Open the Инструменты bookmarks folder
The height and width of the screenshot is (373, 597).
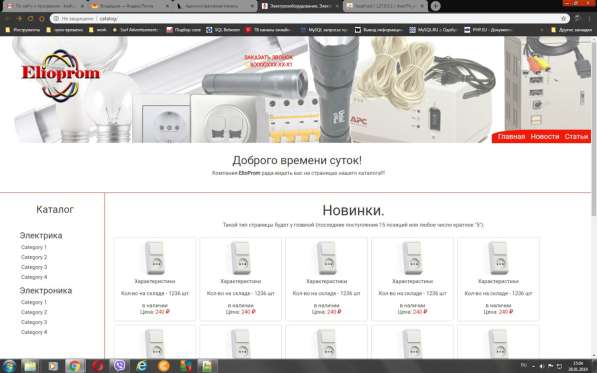coord(23,30)
